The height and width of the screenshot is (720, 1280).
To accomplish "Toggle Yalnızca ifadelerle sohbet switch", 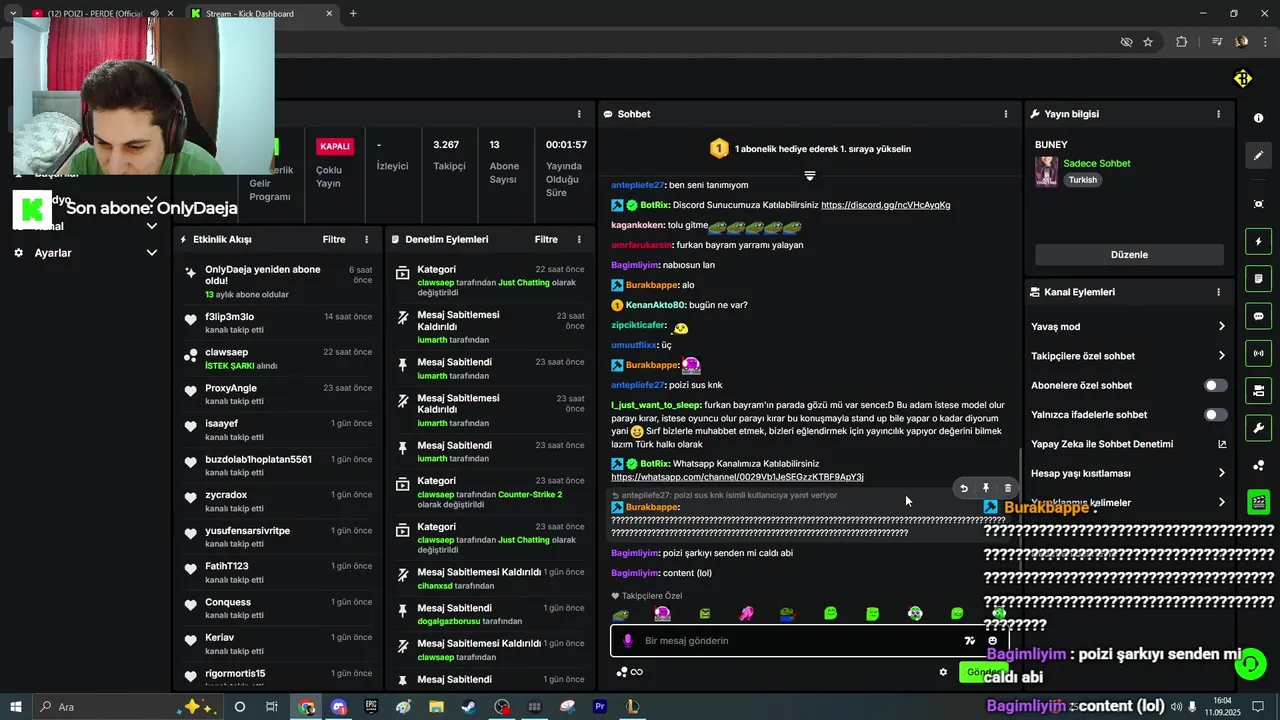I will (1215, 414).
